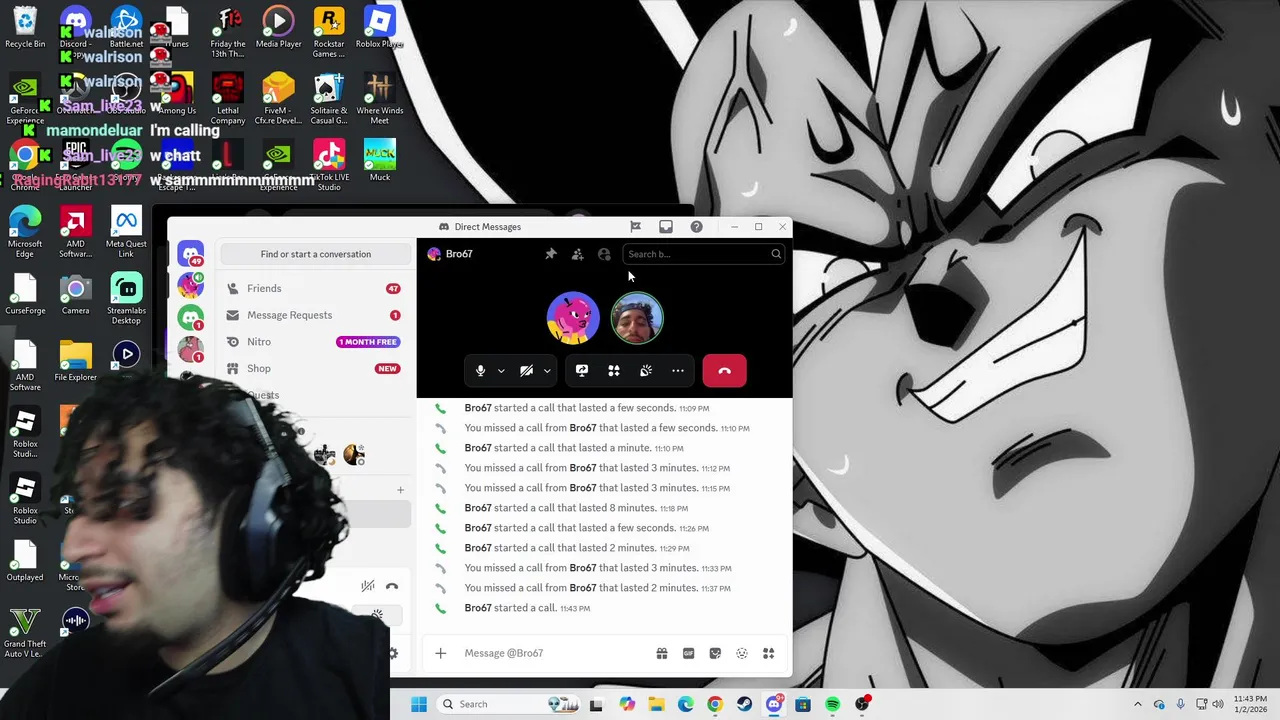The width and height of the screenshot is (1280, 720).
Task: Select Muck desktop icon
Action: pos(380,160)
